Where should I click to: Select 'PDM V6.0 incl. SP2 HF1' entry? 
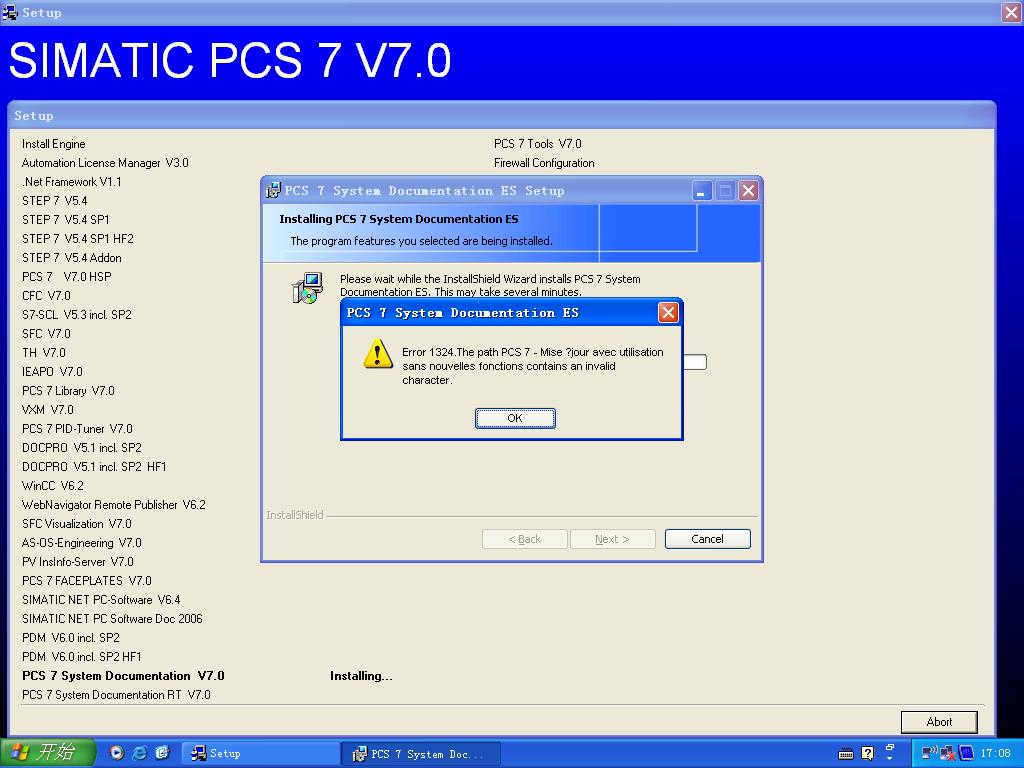[82, 656]
